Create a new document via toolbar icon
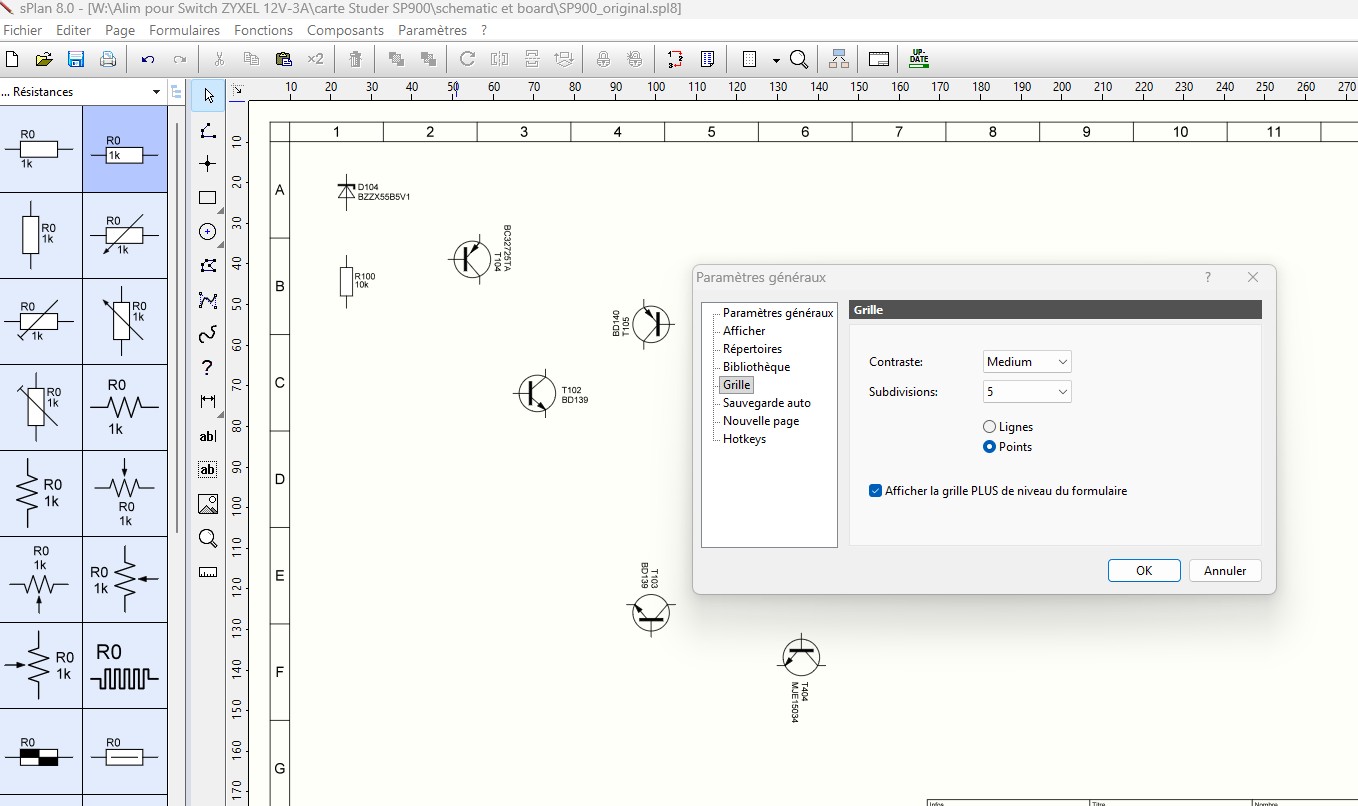The image size is (1358, 806). point(12,59)
